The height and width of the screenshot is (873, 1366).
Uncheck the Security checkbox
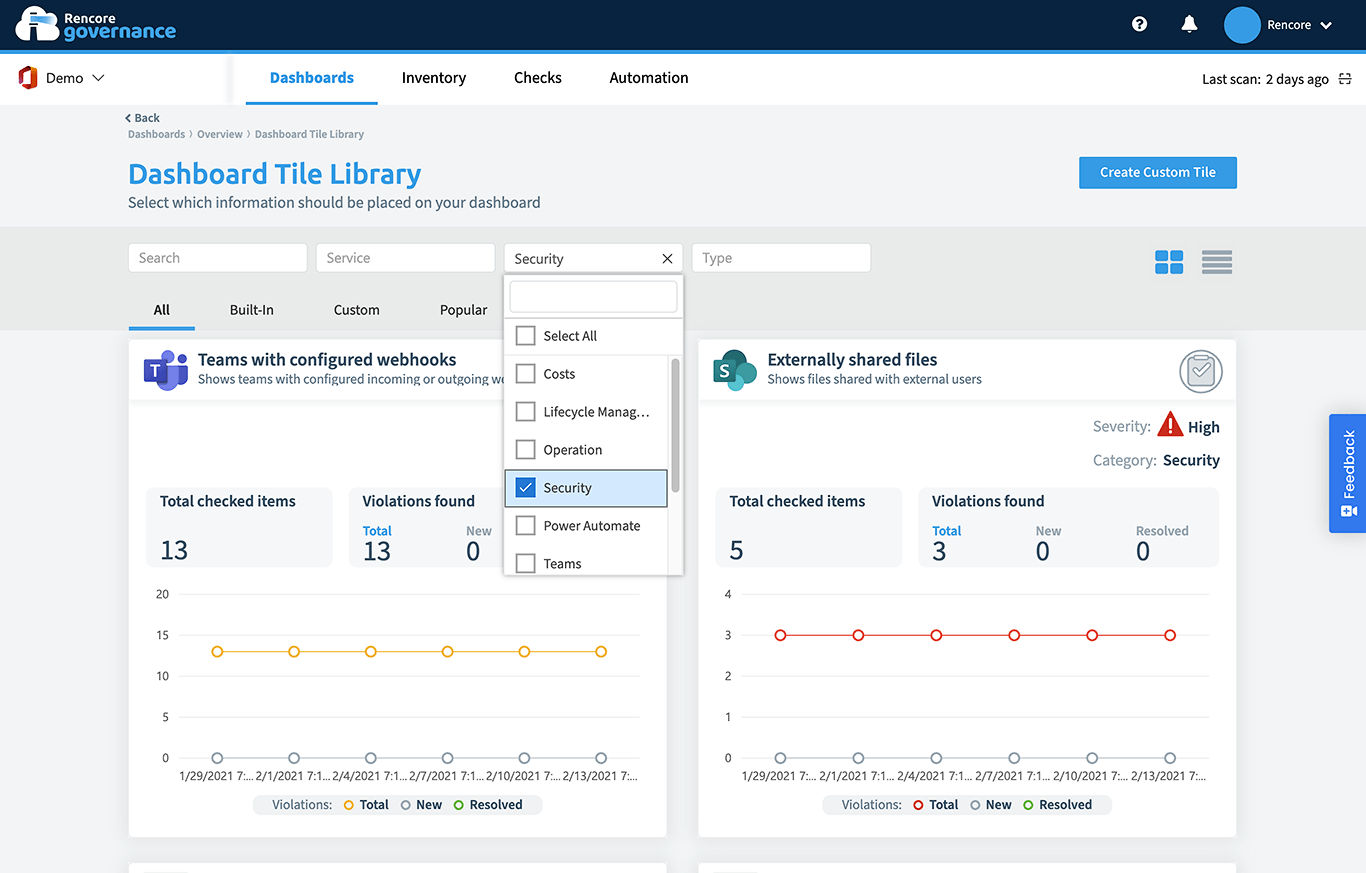tap(525, 488)
